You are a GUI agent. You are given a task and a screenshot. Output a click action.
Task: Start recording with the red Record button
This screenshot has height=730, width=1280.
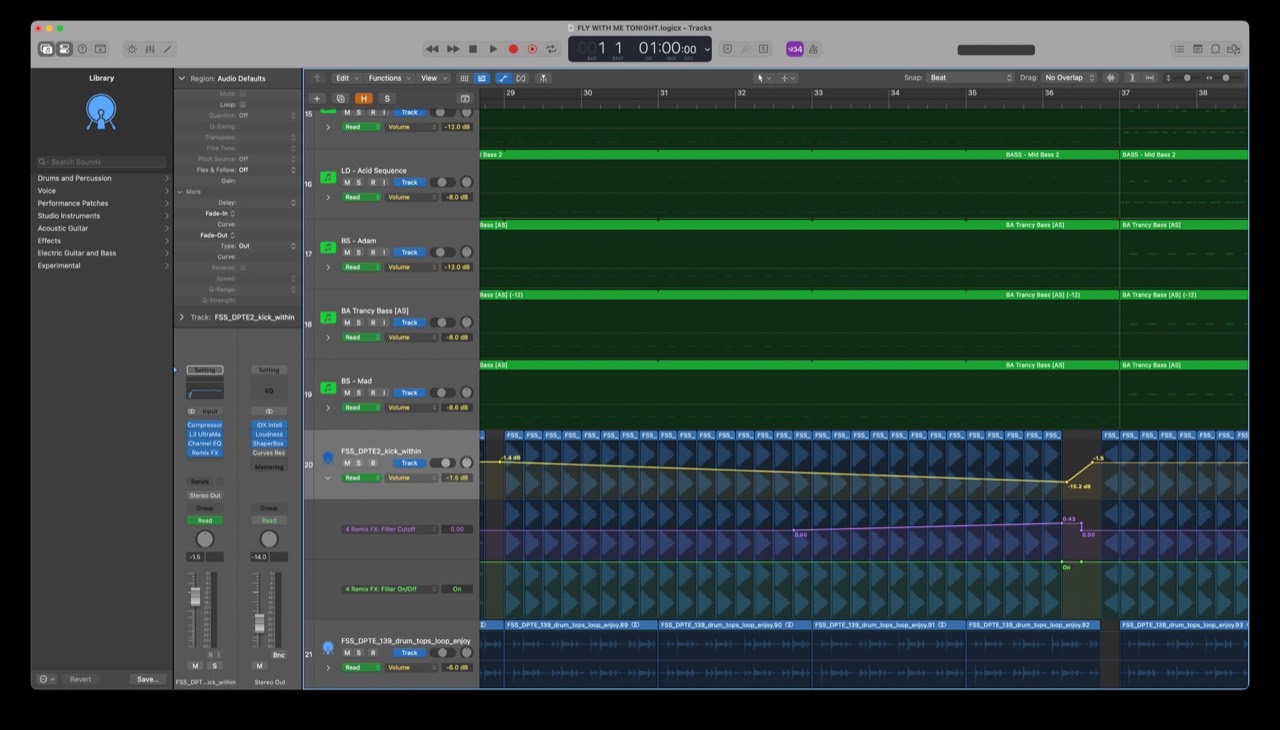point(513,49)
